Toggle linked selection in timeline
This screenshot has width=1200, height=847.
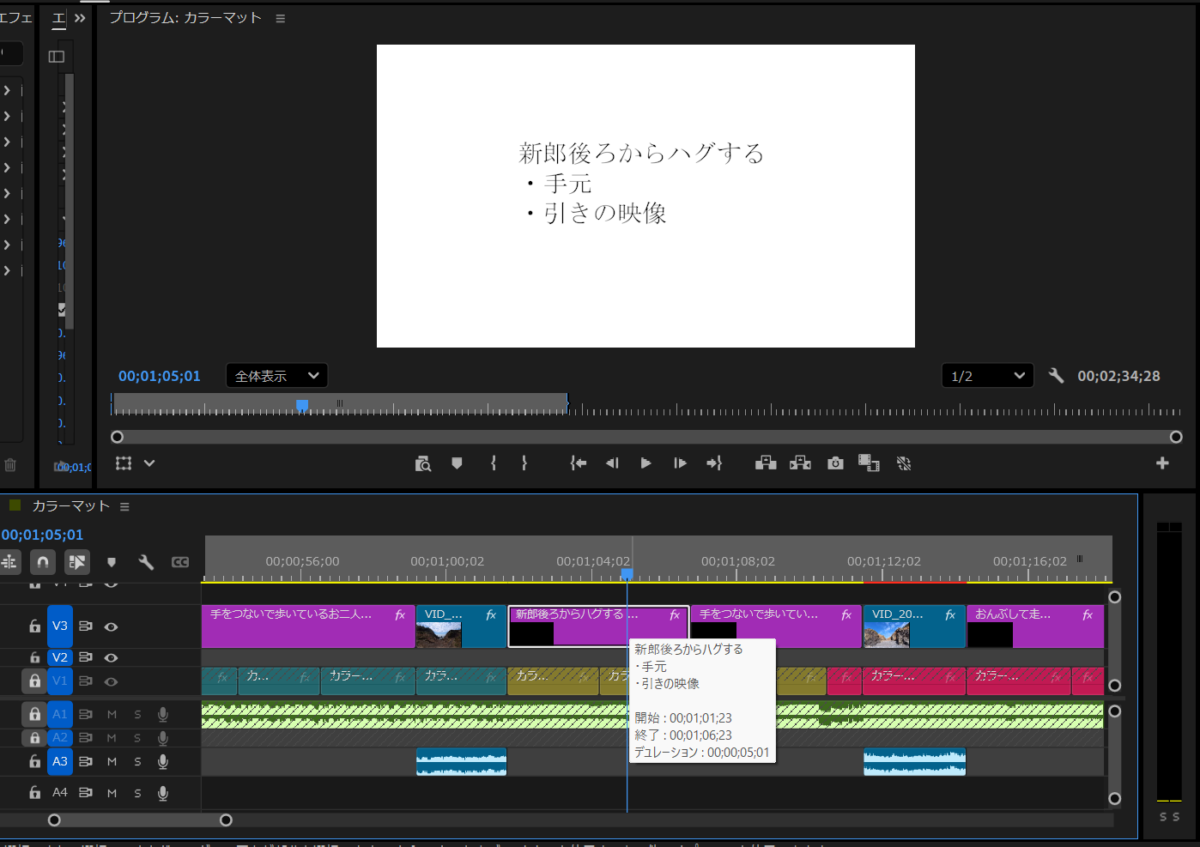pos(77,562)
